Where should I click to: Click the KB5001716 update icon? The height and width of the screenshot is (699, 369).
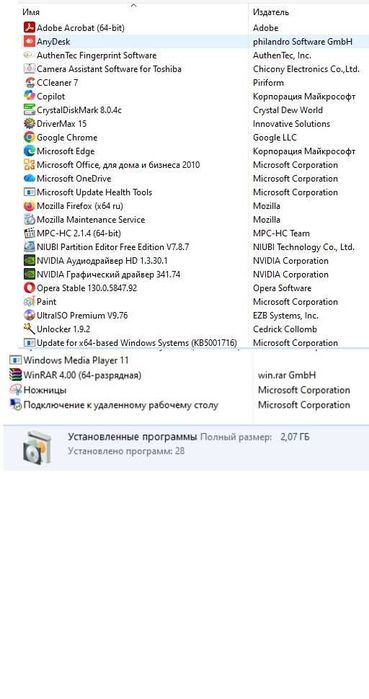(x=29, y=343)
